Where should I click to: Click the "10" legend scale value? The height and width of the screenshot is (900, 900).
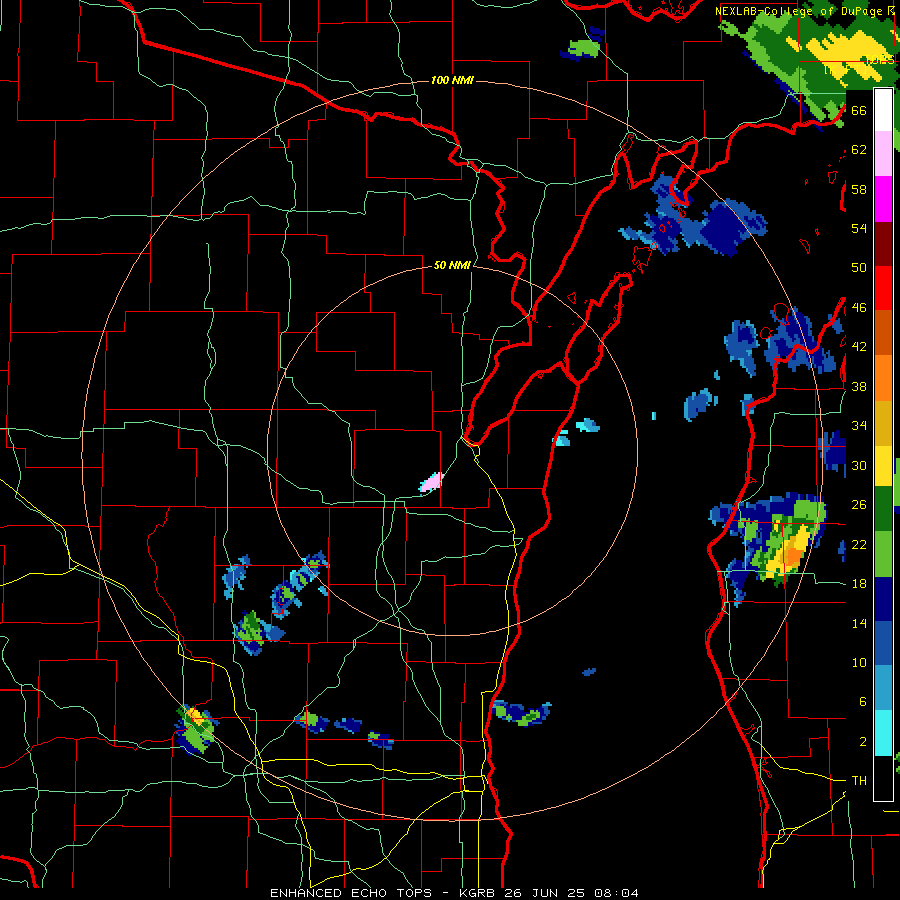tap(859, 662)
